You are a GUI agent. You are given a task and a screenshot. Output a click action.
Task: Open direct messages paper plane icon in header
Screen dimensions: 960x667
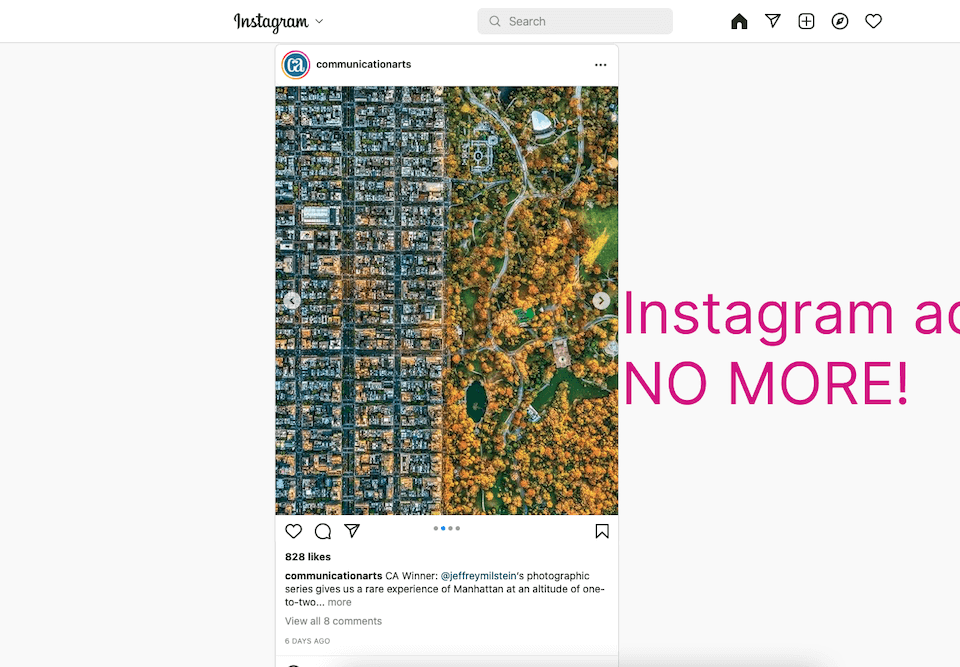pos(773,21)
